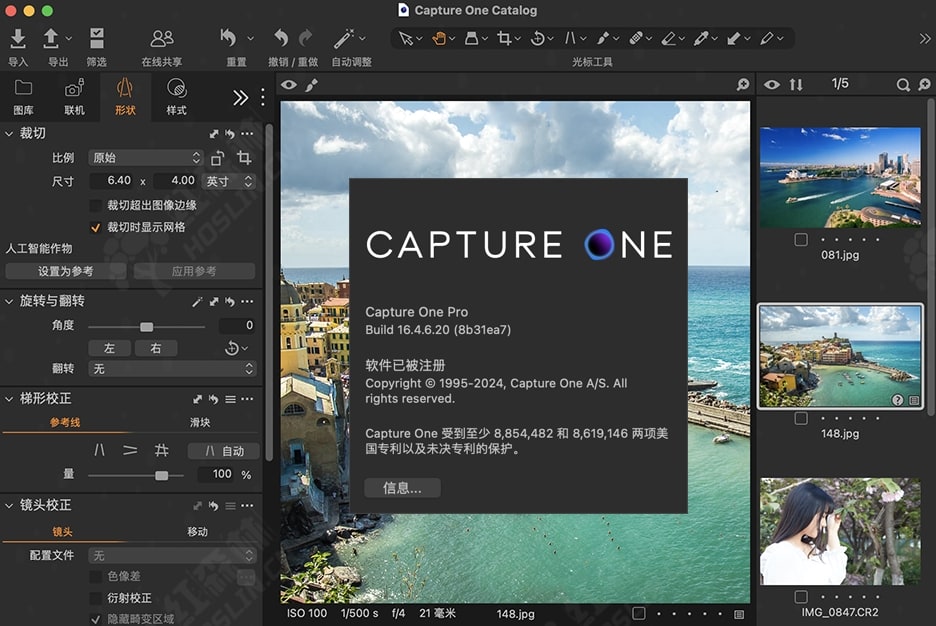Screen dimensions: 936x626
Task: Click the Export (导出) toolbar icon
Action: point(51,39)
